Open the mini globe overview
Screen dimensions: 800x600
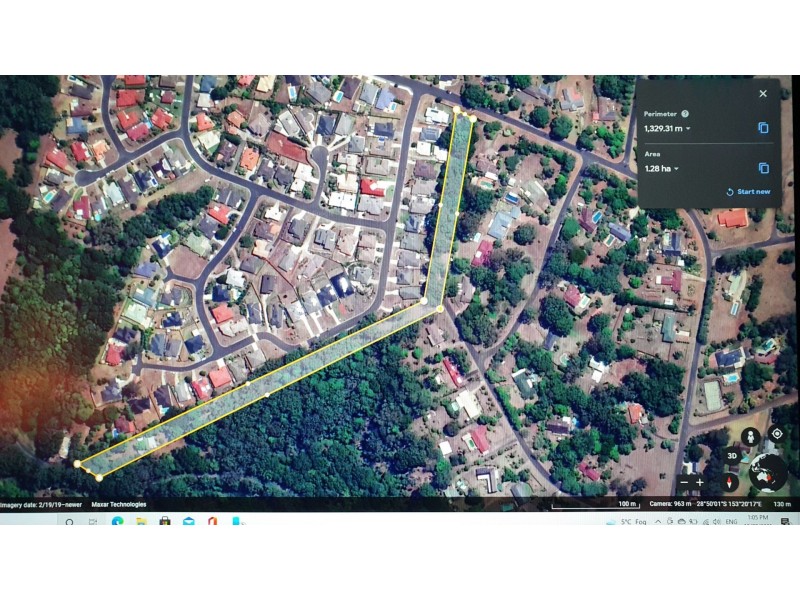(768, 472)
